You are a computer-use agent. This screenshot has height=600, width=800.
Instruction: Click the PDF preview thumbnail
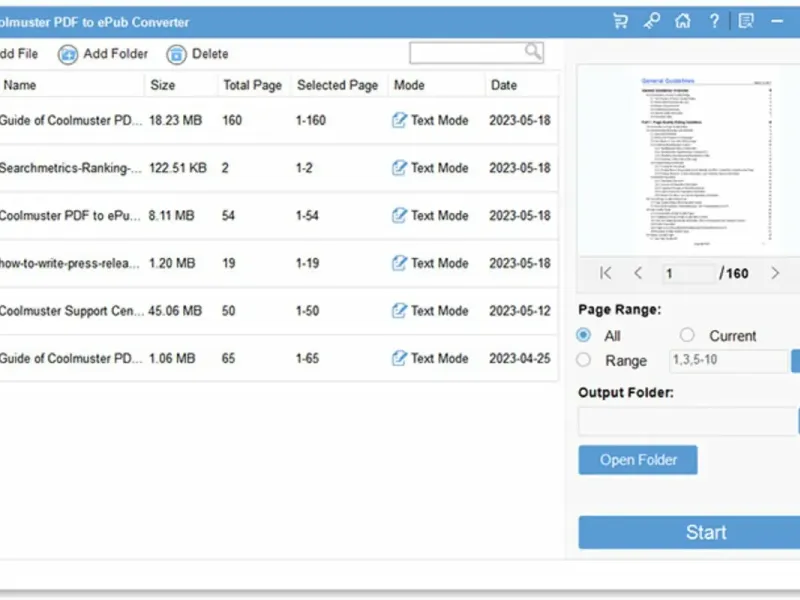tap(705, 162)
